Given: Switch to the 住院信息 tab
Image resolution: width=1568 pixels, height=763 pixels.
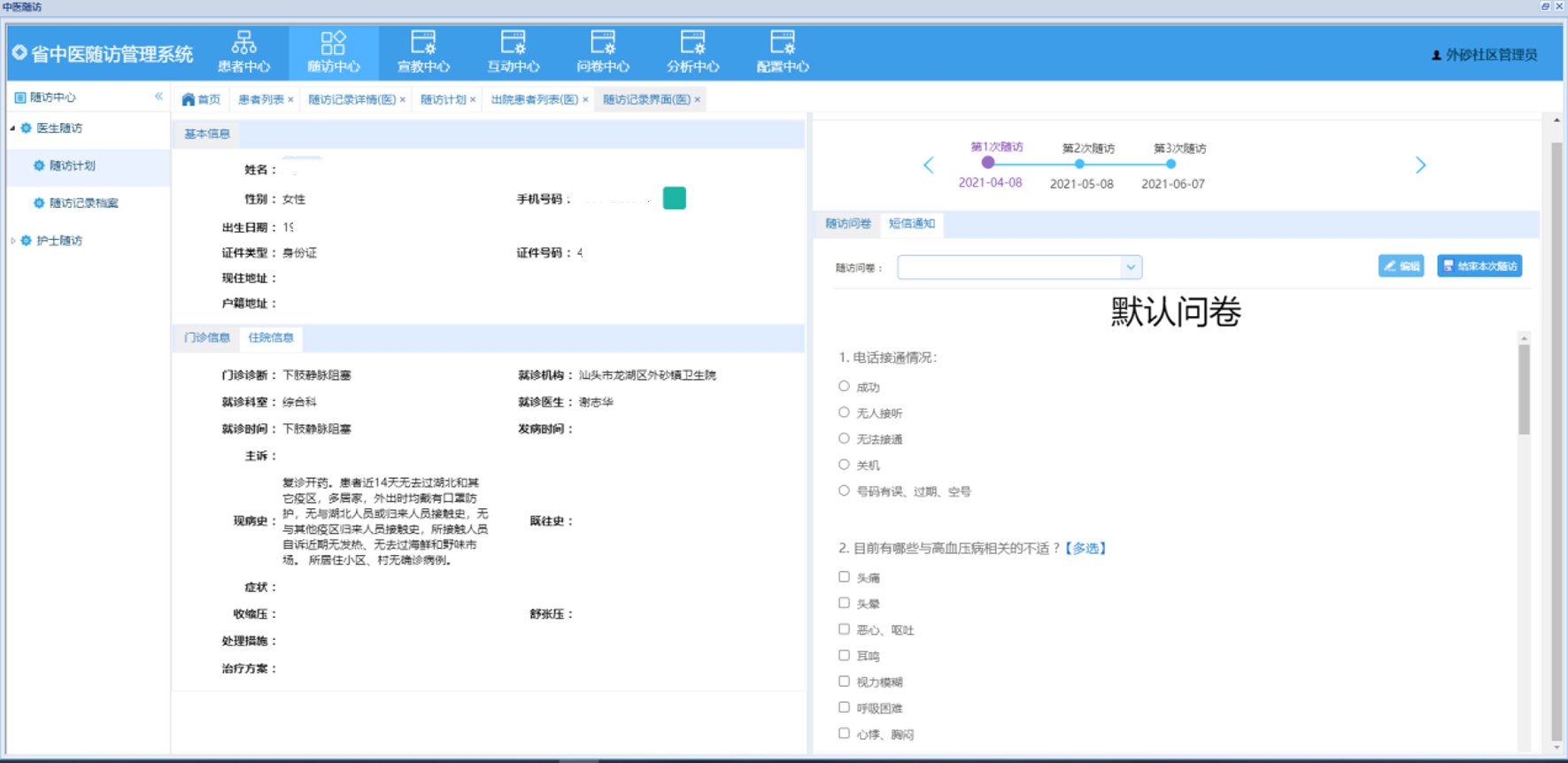Looking at the screenshot, I should pos(271,338).
